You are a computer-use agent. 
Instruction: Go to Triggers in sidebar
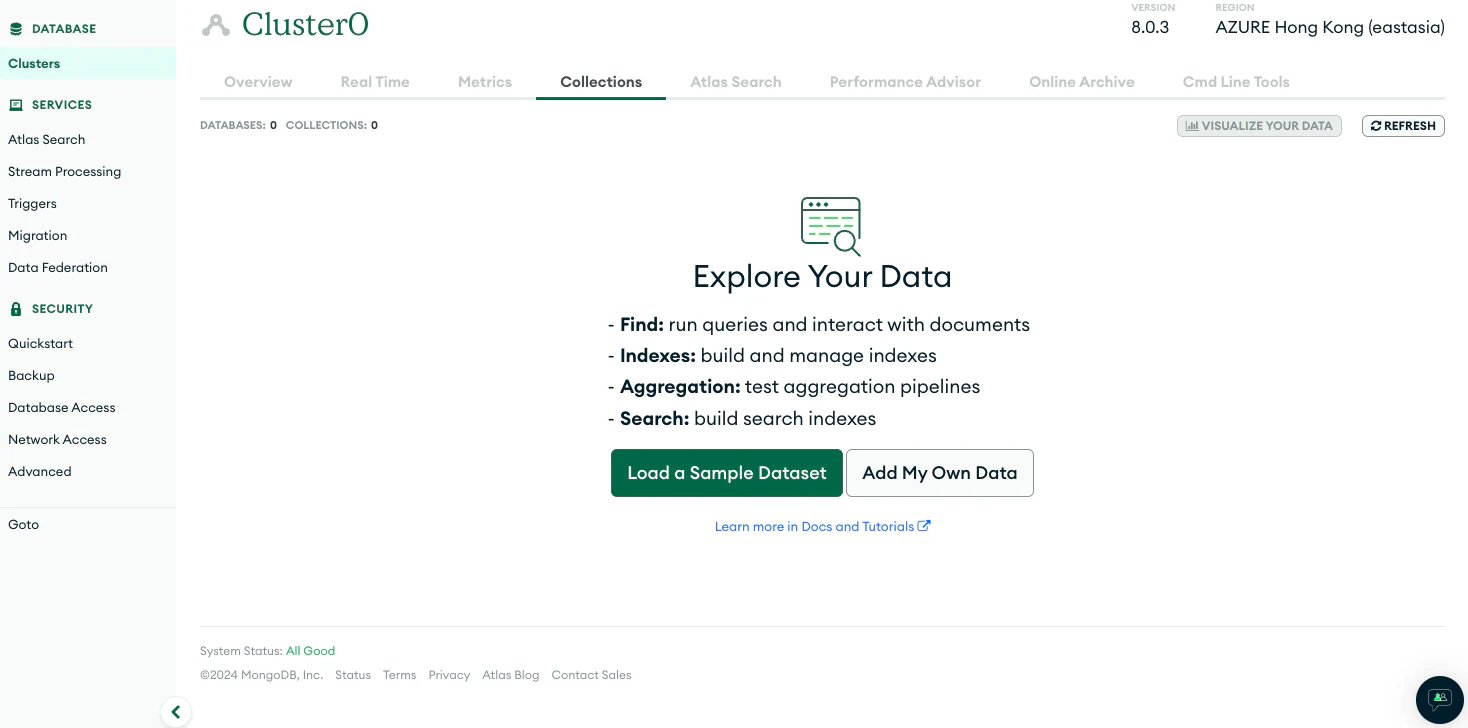pyautogui.click(x=33, y=204)
